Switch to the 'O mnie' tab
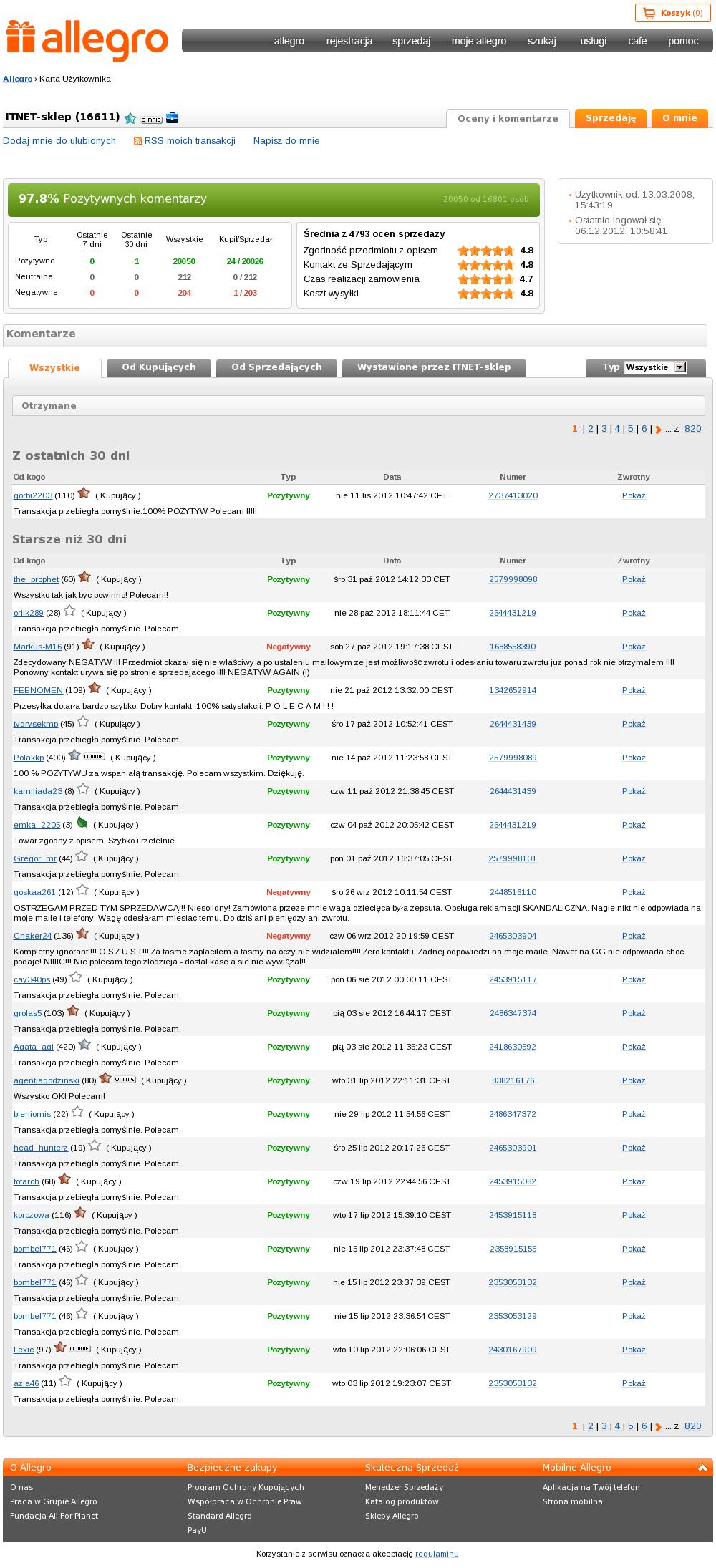 (679, 118)
